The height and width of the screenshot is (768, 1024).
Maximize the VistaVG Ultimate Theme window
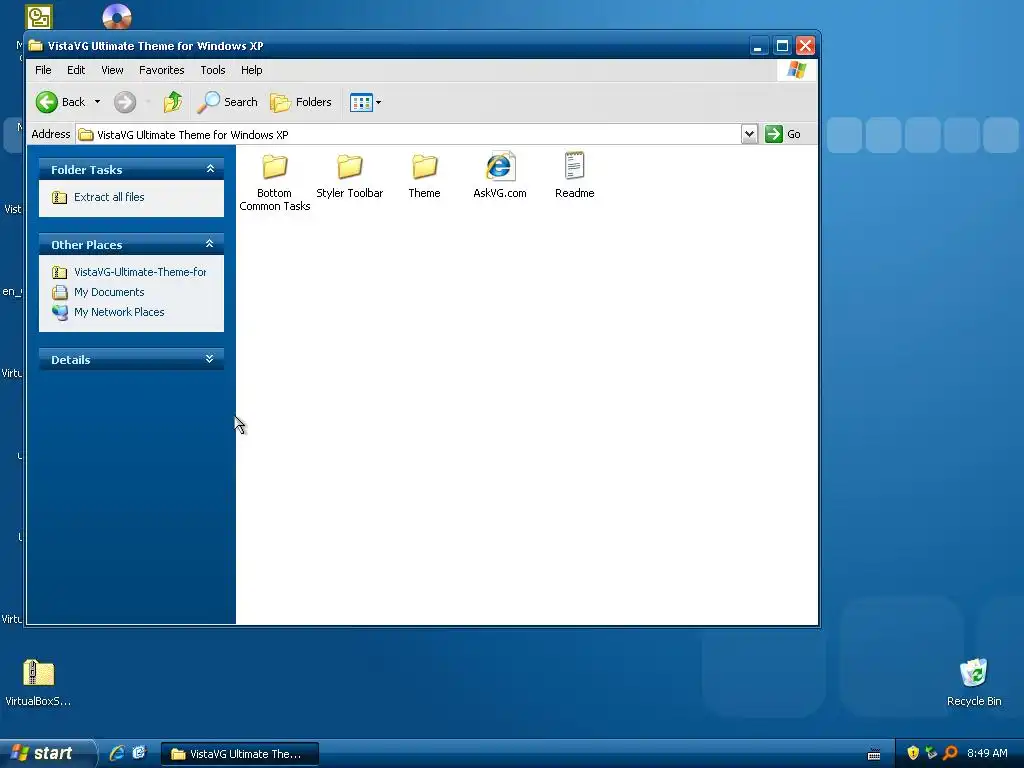(782, 46)
